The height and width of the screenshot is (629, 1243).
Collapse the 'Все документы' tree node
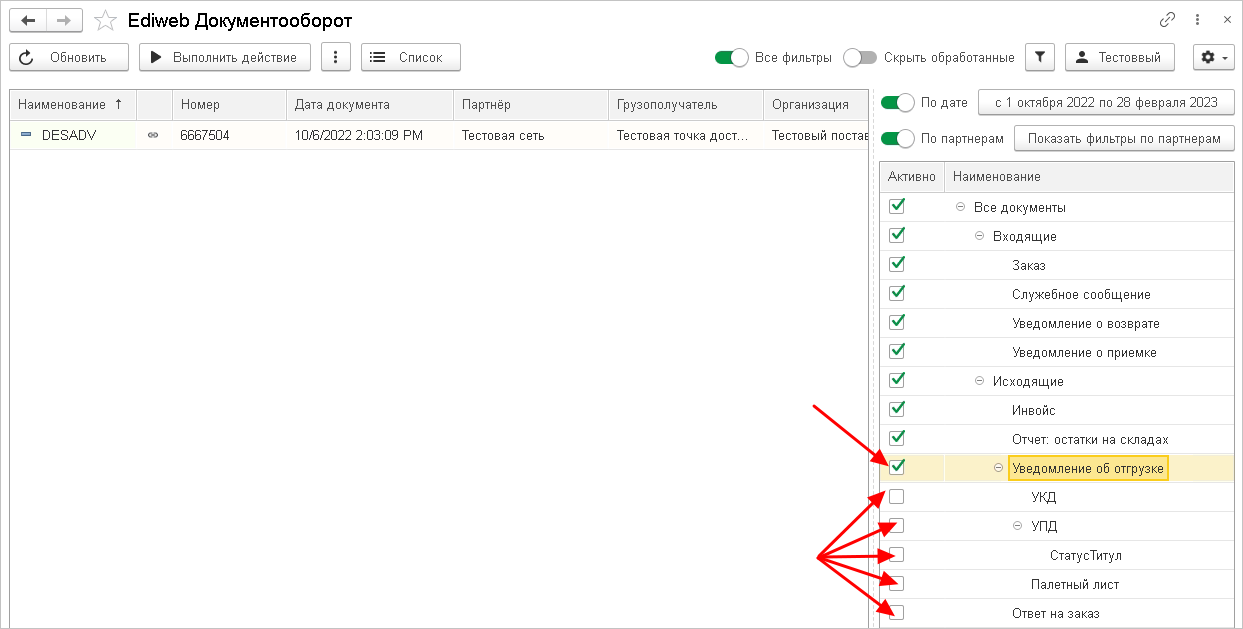[x=960, y=207]
